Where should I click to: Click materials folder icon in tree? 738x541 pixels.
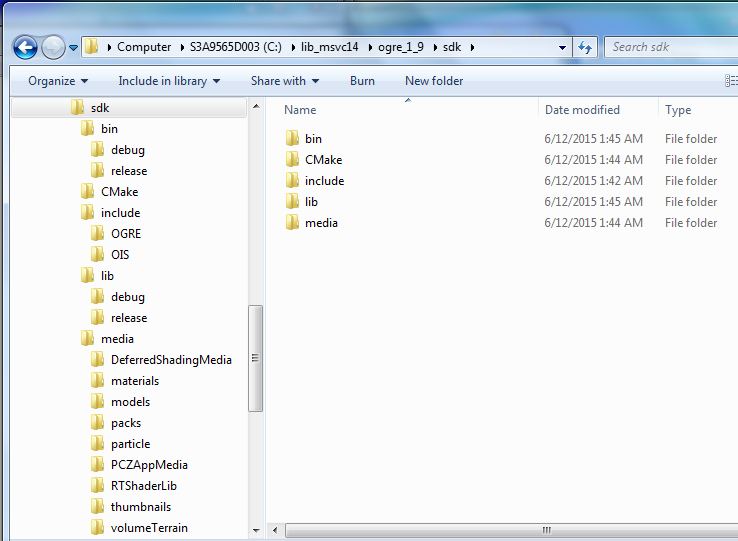[x=97, y=381]
